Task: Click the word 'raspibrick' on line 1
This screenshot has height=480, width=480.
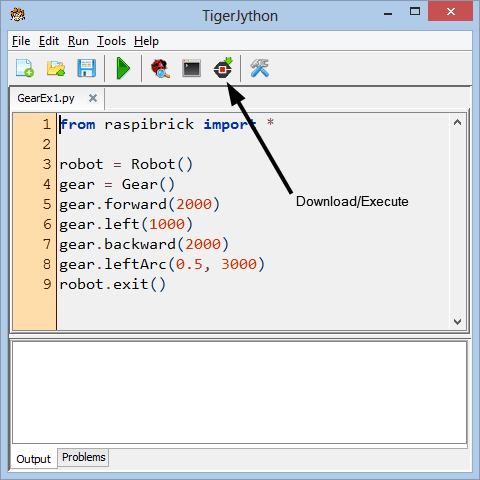Action: click(149, 124)
